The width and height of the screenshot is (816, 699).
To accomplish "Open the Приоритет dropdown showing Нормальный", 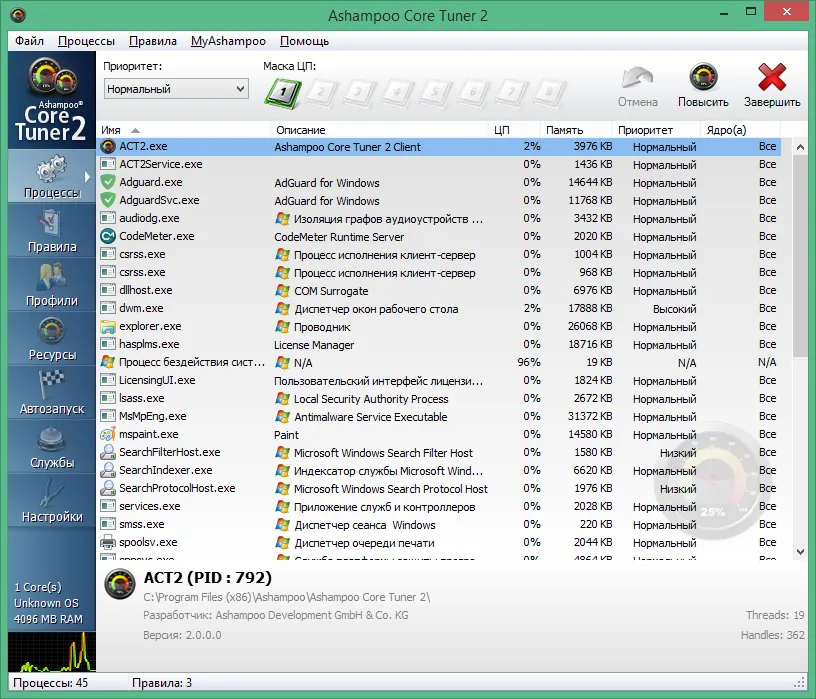I will pos(176,89).
